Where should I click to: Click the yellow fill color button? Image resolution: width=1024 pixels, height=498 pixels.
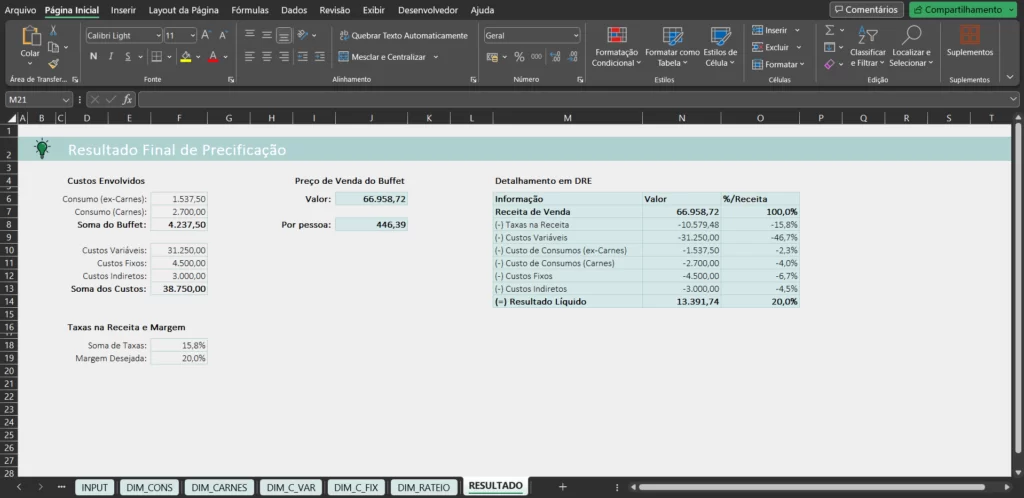point(185,57)
